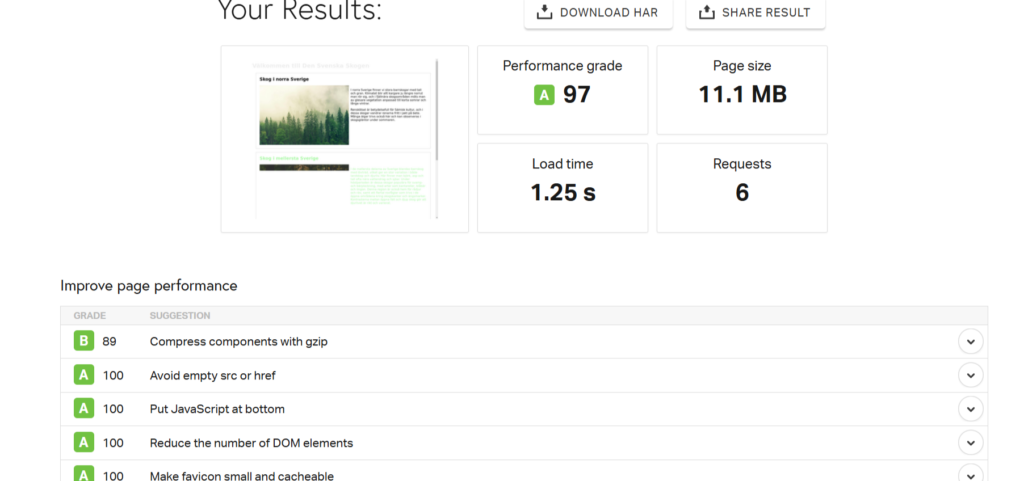Image resolution: width=1024 pixels, height=481 pixels.
Task: Click the Requests count card
Action: click(x=742, y=187)
